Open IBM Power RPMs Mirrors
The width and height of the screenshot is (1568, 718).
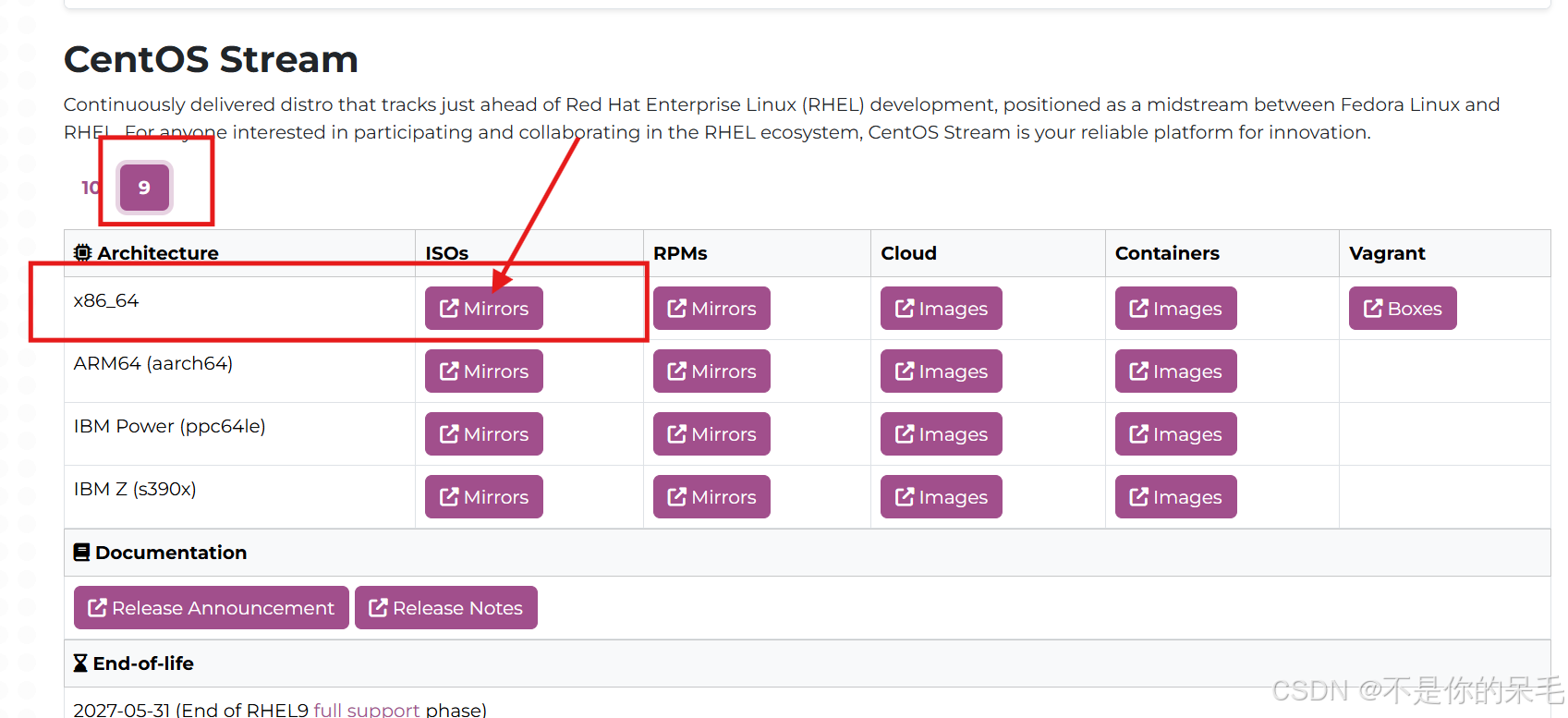[711, 434]
